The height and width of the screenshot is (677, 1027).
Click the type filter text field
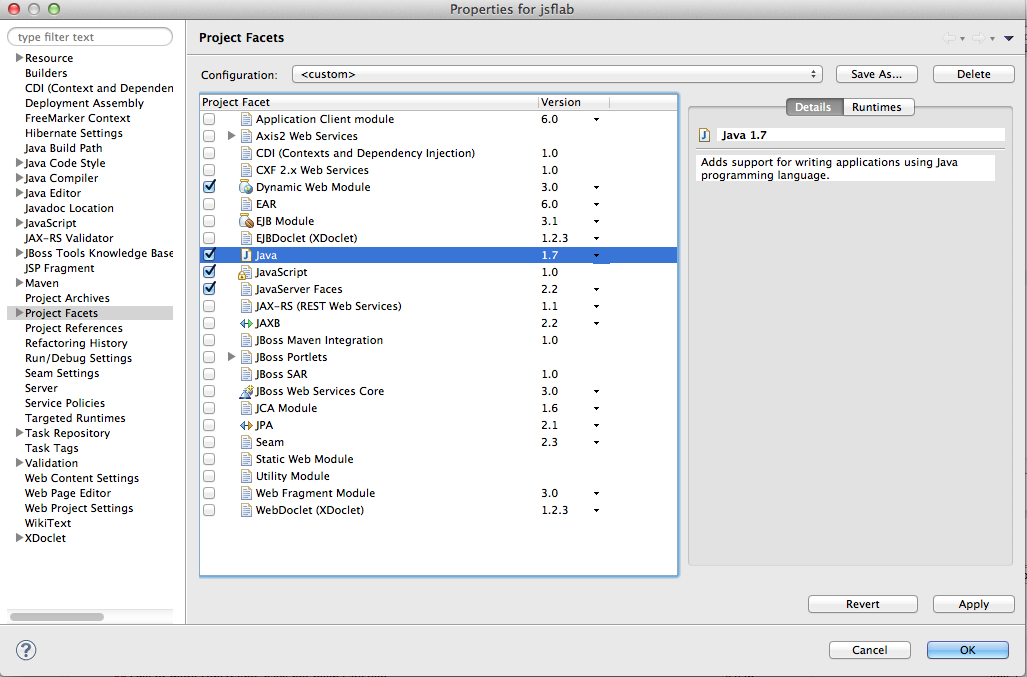pyautogui.click(x=90, y=36)
